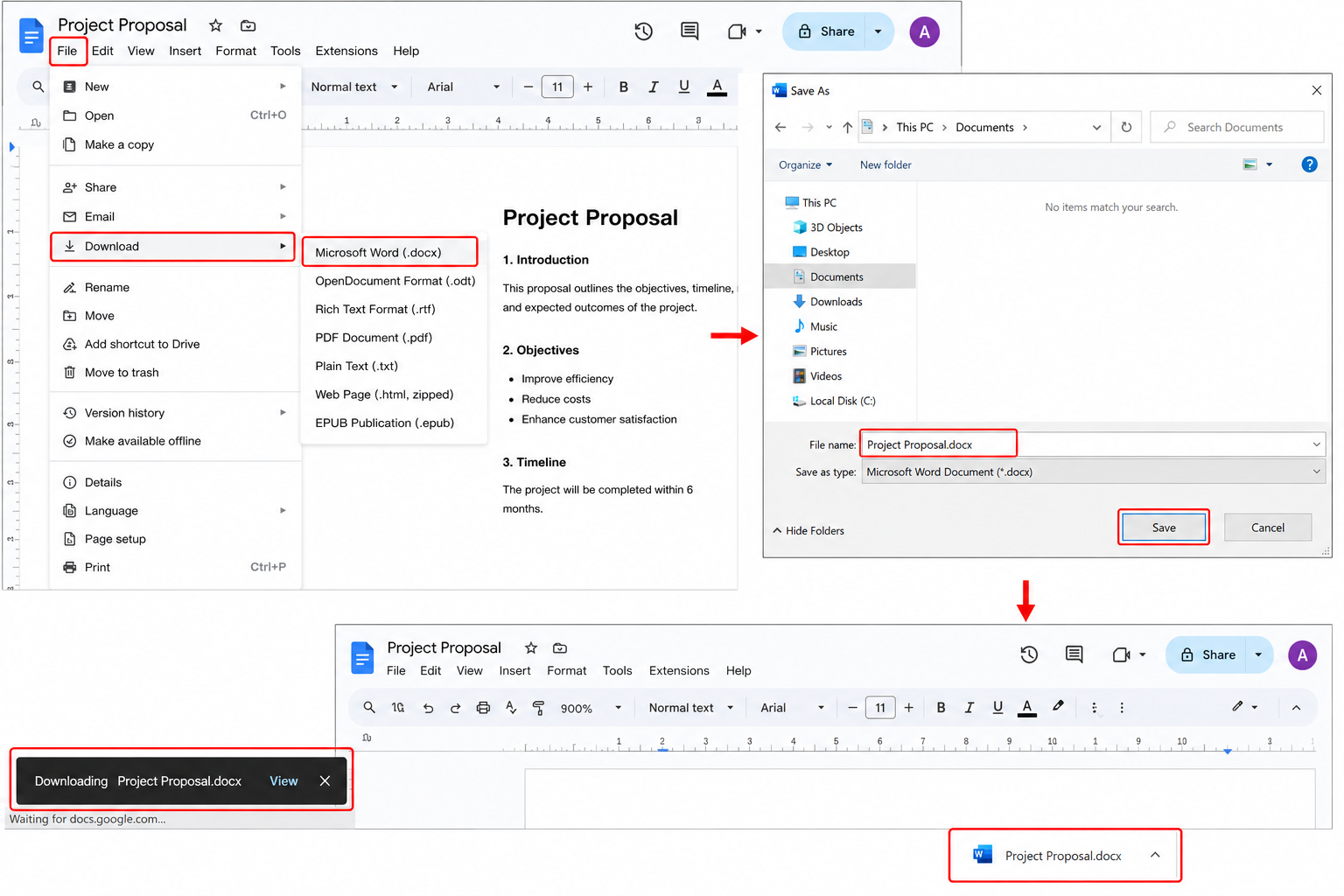The height and width of the screenshot is (896, 1344).
Task: Click the search magnifier in the bottom Docs toolbar
Action: (x=369, y=708)
